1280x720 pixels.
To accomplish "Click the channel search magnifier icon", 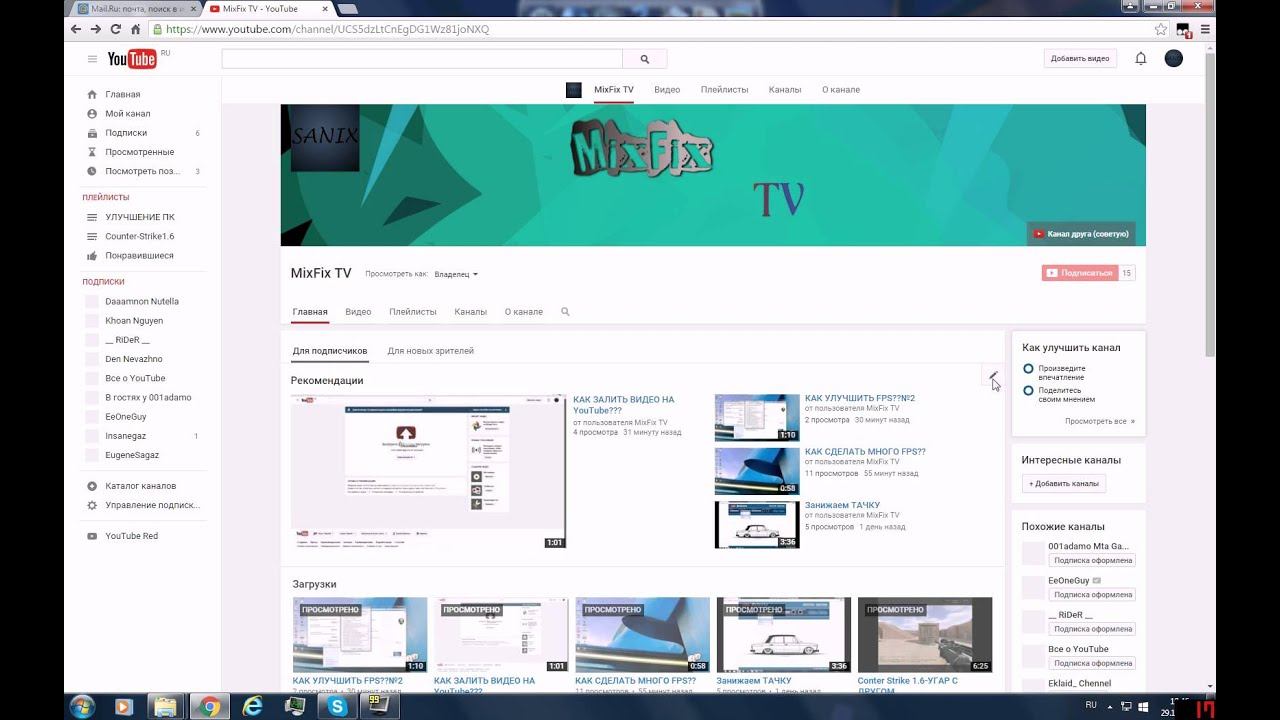I will 565,312.
